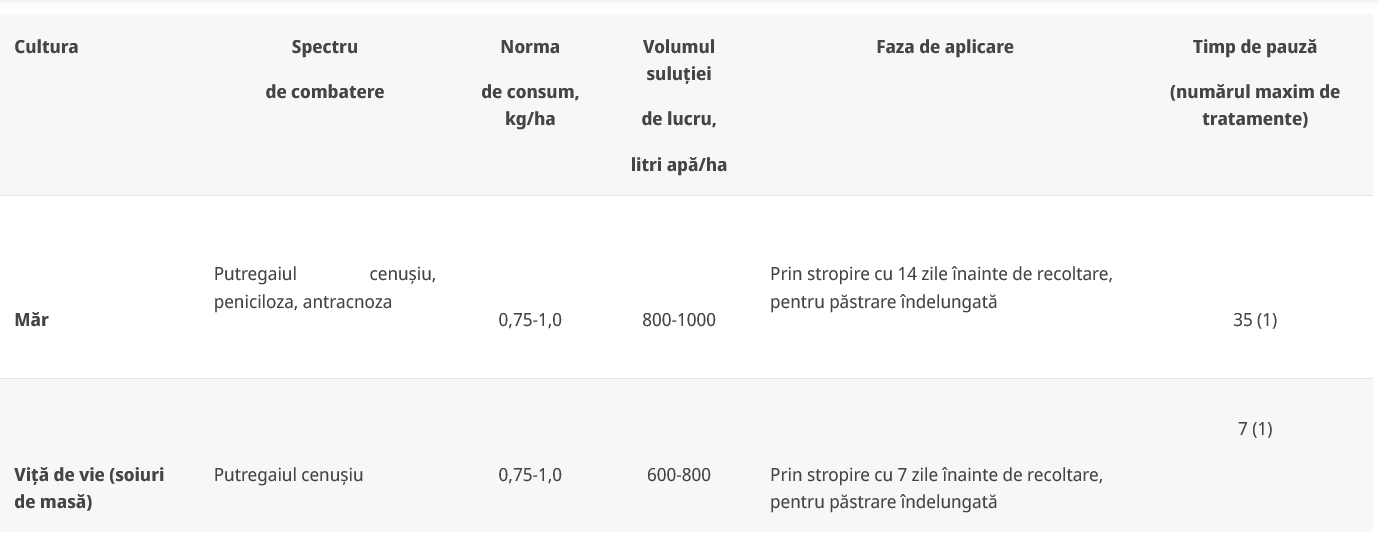Select the 7 (1) pause time value
1380x534 pixels.
[1255, 429]
